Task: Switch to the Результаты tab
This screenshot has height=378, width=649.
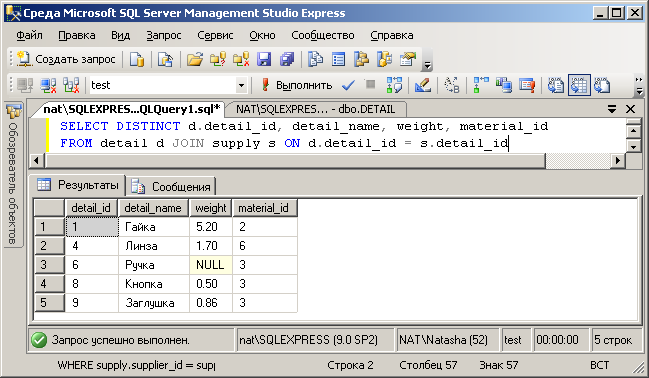Action: (78, 185)
